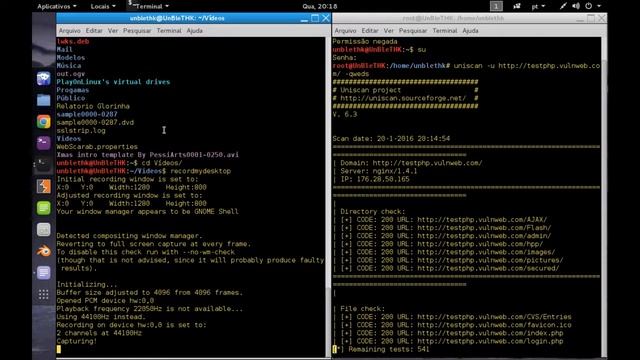Open Arquivo menu in right terminal
Viewport: 640px width, 360px height.
point(345,31)
